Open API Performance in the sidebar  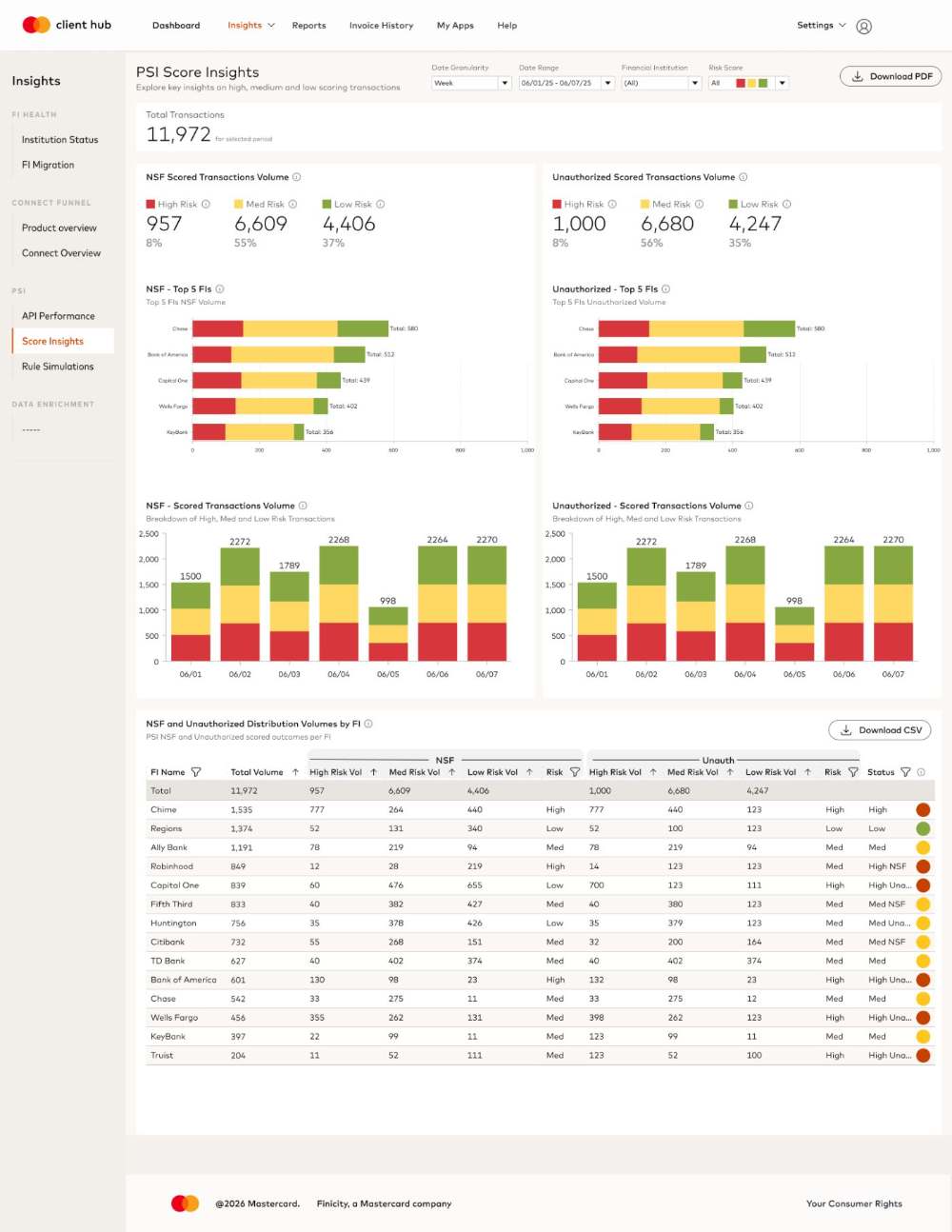pos(58,316)
